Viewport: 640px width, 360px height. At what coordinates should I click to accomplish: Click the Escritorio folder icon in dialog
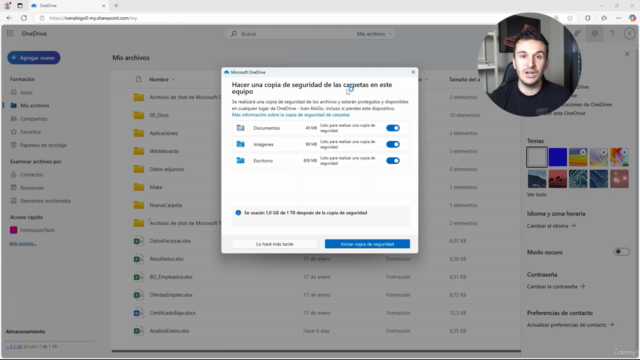240,160
